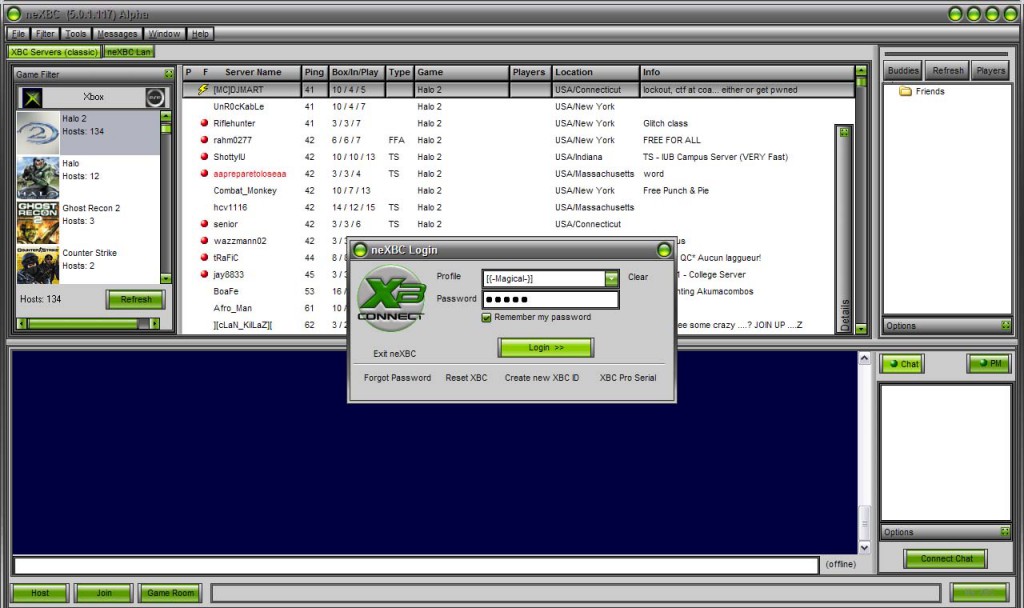
Task: Click Reset XBC link
Action: pyautogui.click(x=466, y=377)
